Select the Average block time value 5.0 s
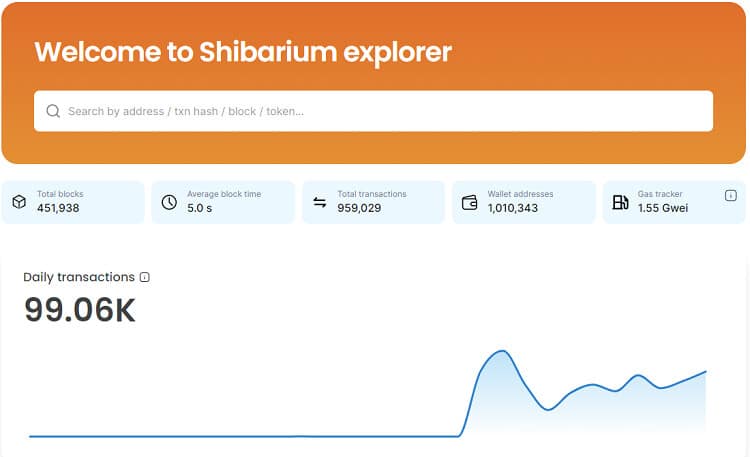The image size is (750, 457). click(199, 208)
